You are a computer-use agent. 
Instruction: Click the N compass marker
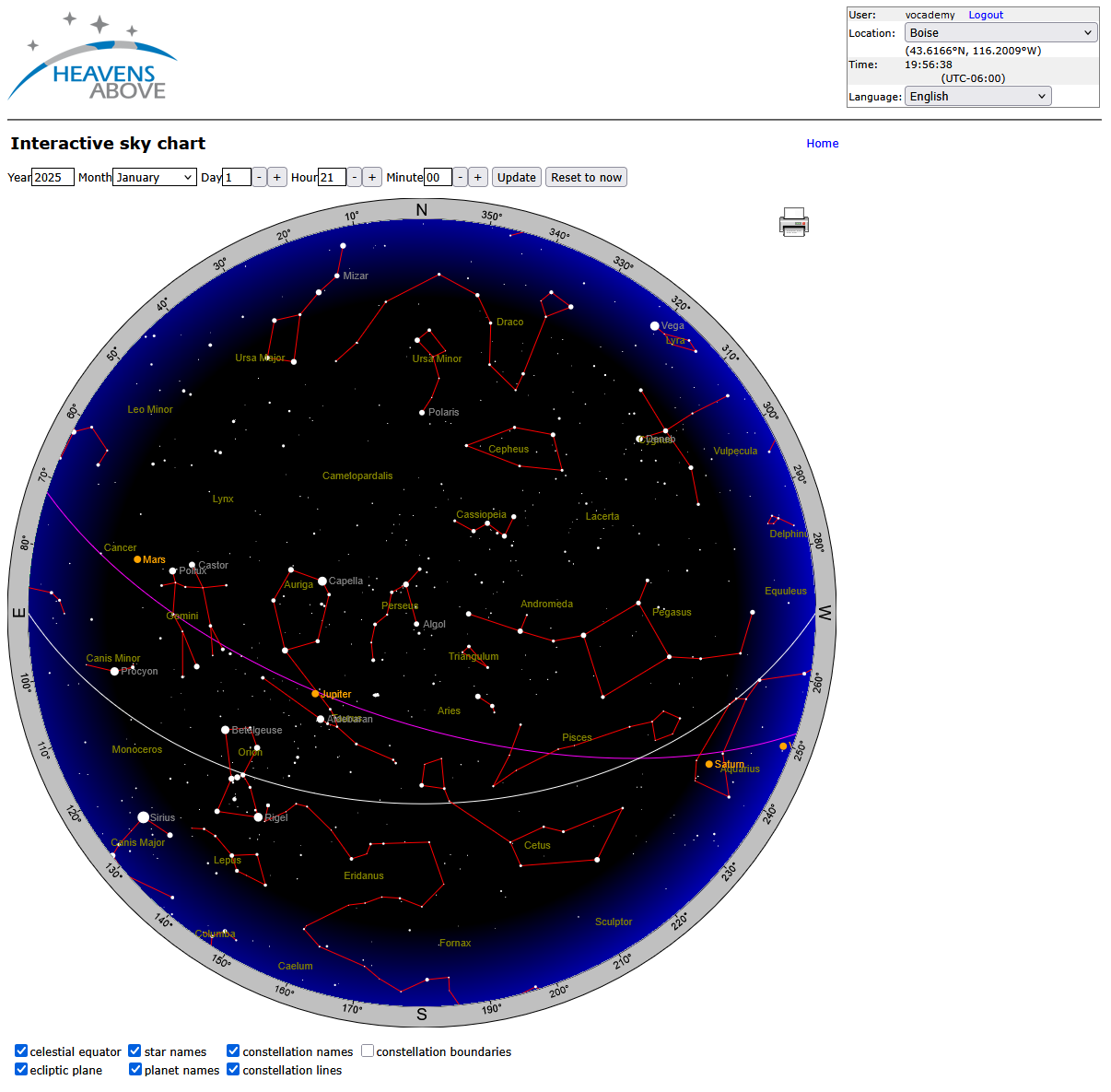pyautogui.click(x=422, y=210)
